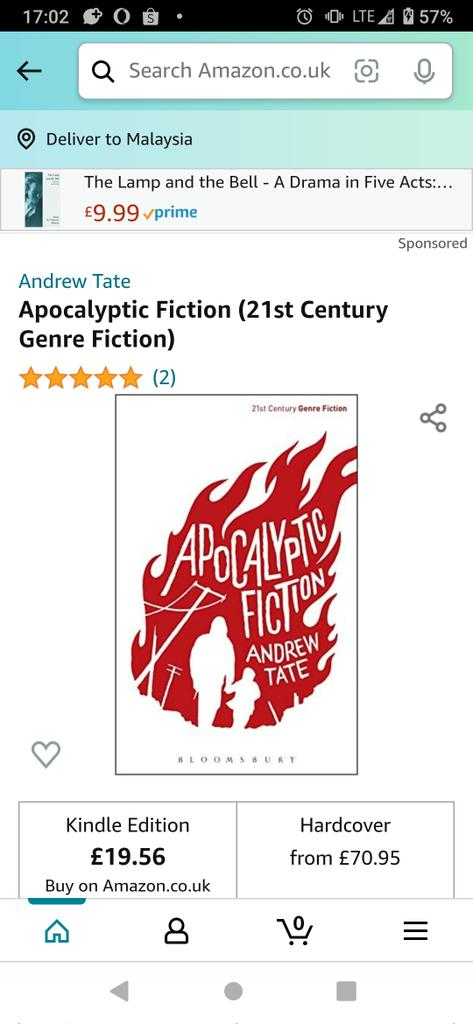Image resolution: width=473 pixels, height=1024 pixels.
Task: Tap Android recent apps square button
Action: click(346, 991)
